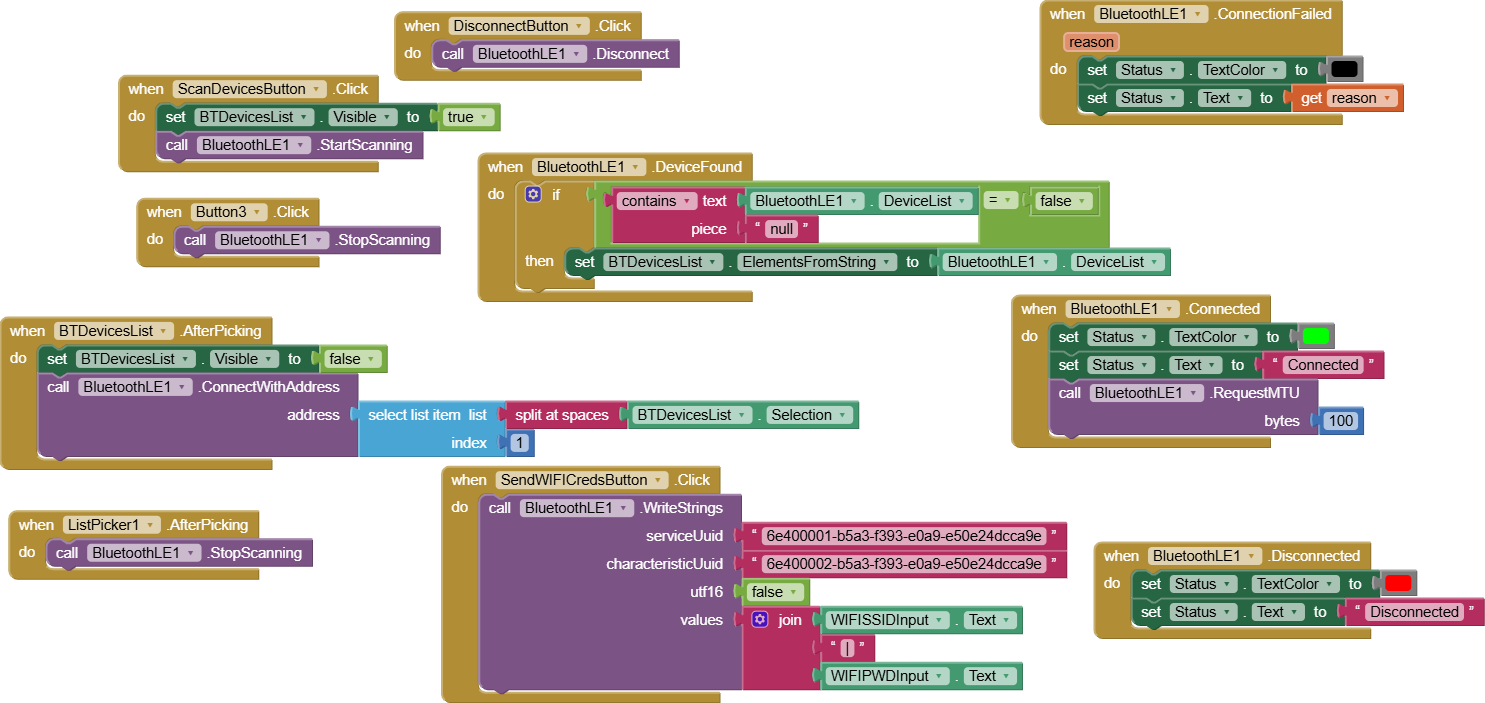Click the green TextColor swatch in Connected

pos(1316,337)
